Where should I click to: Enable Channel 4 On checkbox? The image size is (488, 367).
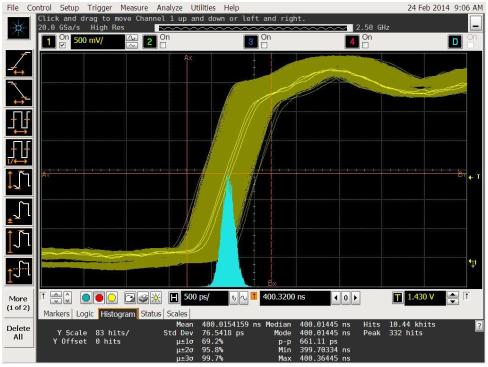point(365,45)
